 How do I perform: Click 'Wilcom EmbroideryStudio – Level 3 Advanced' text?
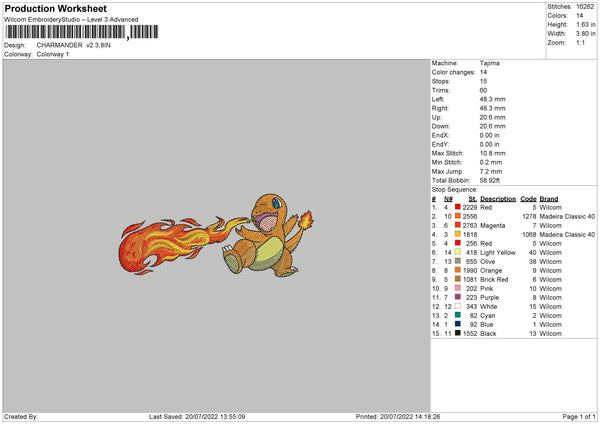71,20
